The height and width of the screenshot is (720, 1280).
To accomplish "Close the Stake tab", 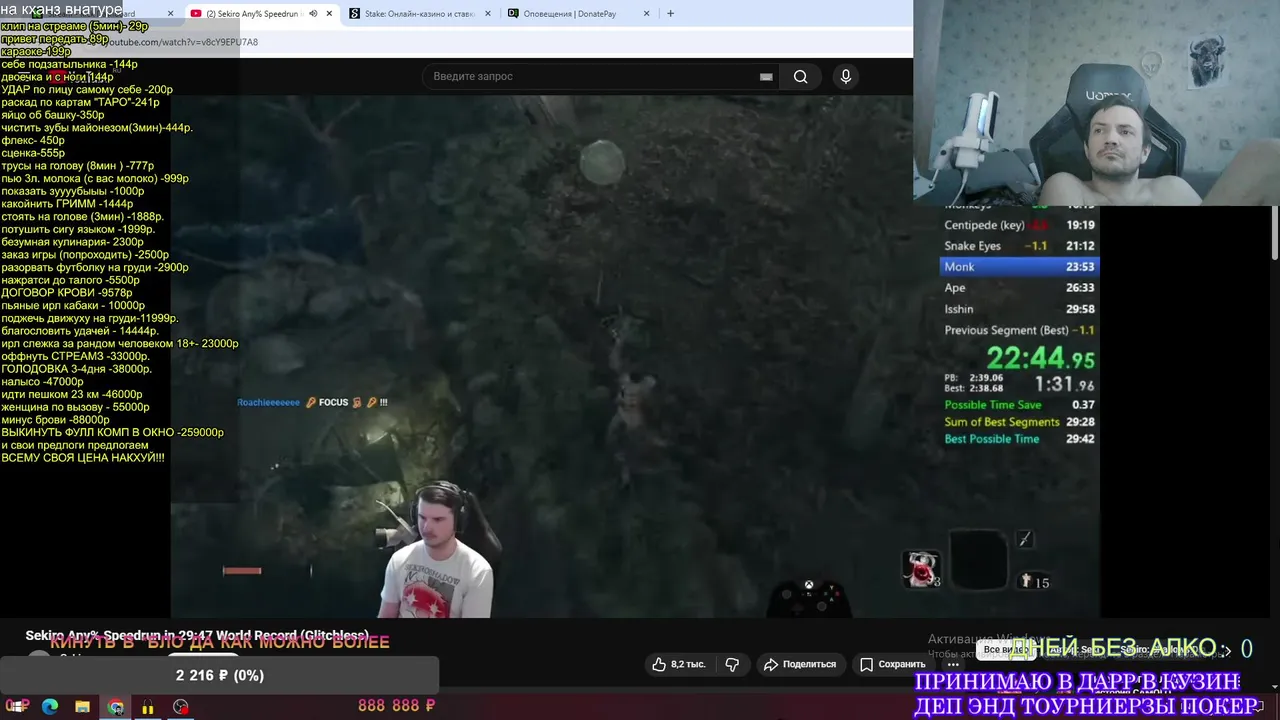I will coord(488,14).
